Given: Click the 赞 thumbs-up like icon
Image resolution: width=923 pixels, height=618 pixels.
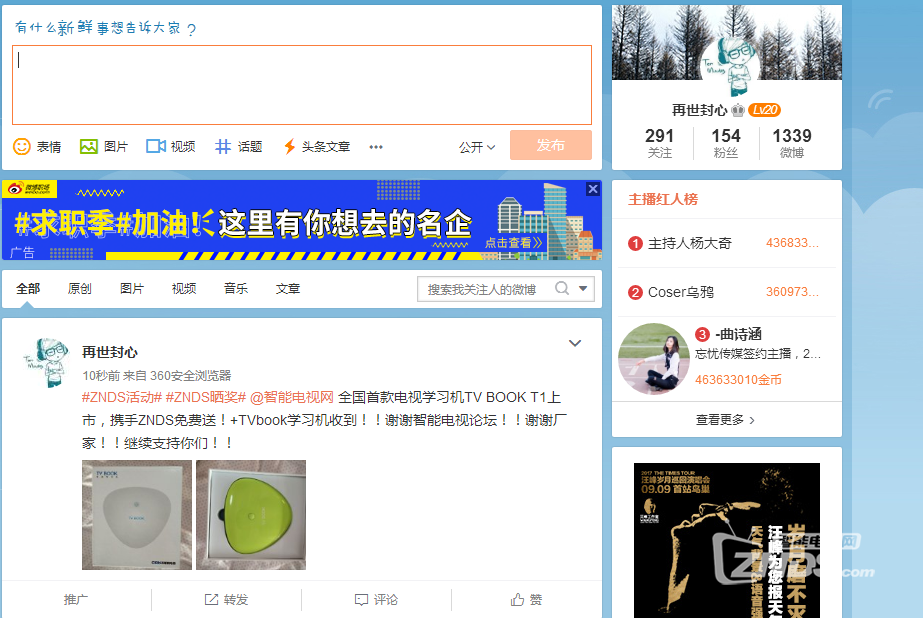Looking at the screenshot, I should point(517,600).
